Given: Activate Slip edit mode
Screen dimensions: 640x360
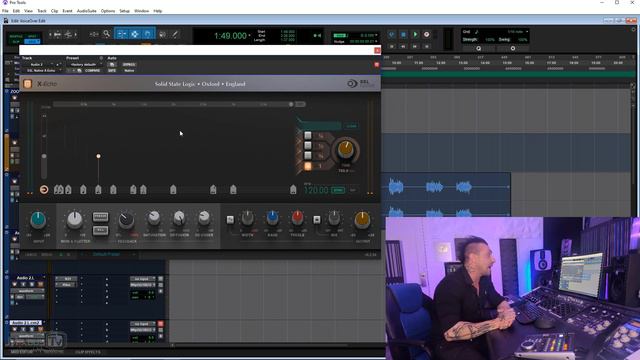Looking at the screenshot, I should [x=16, y=42].
